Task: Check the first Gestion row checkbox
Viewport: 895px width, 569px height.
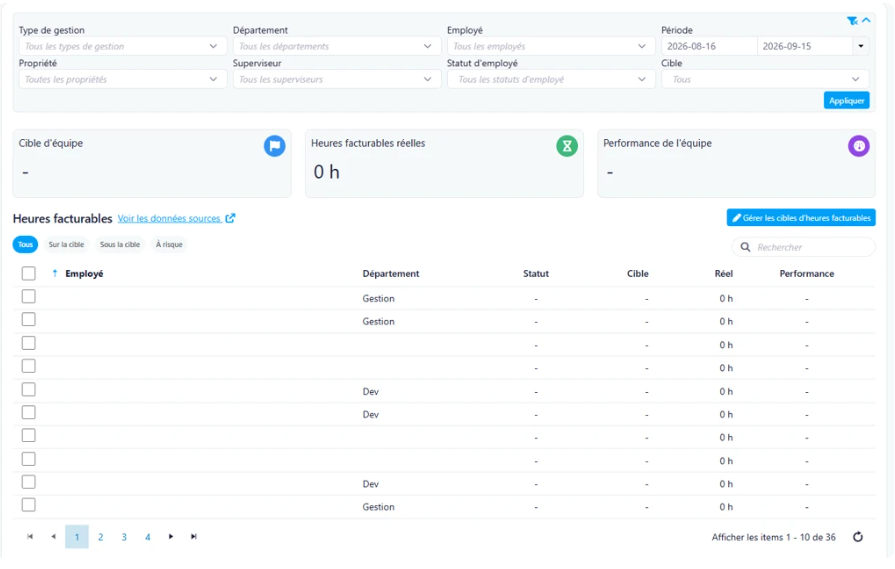Action: (29, 297)
